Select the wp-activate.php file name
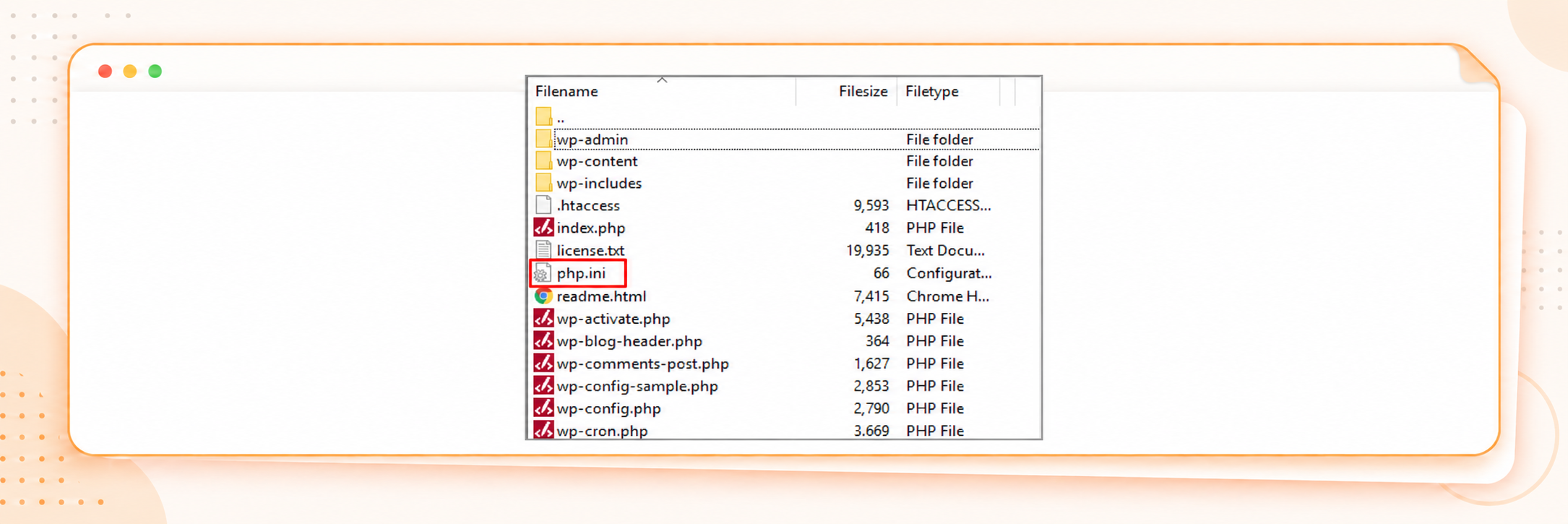The height and width of the screenshot is (524, 1568). (x=613, y=319)
